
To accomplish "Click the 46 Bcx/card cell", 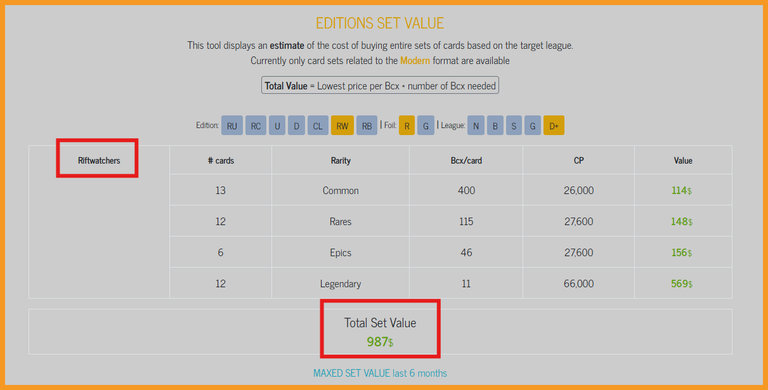I will (x=466, y=252).
